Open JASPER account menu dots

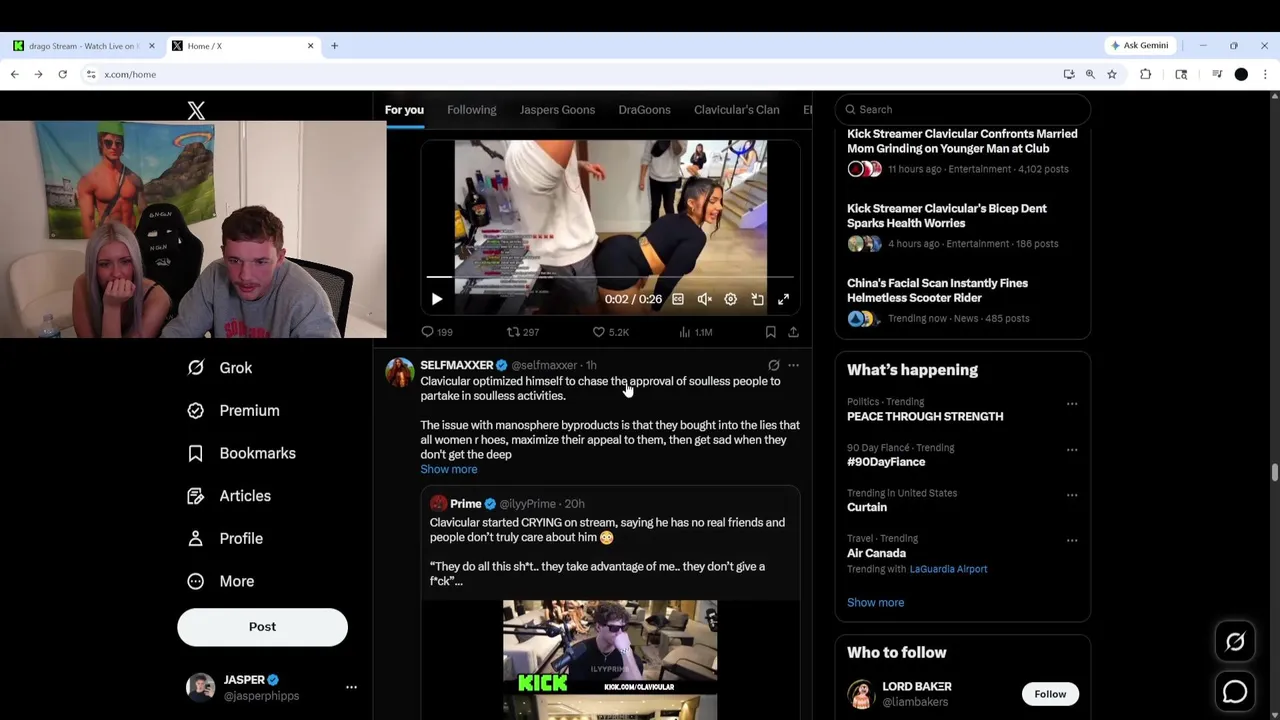coord(351,687)
